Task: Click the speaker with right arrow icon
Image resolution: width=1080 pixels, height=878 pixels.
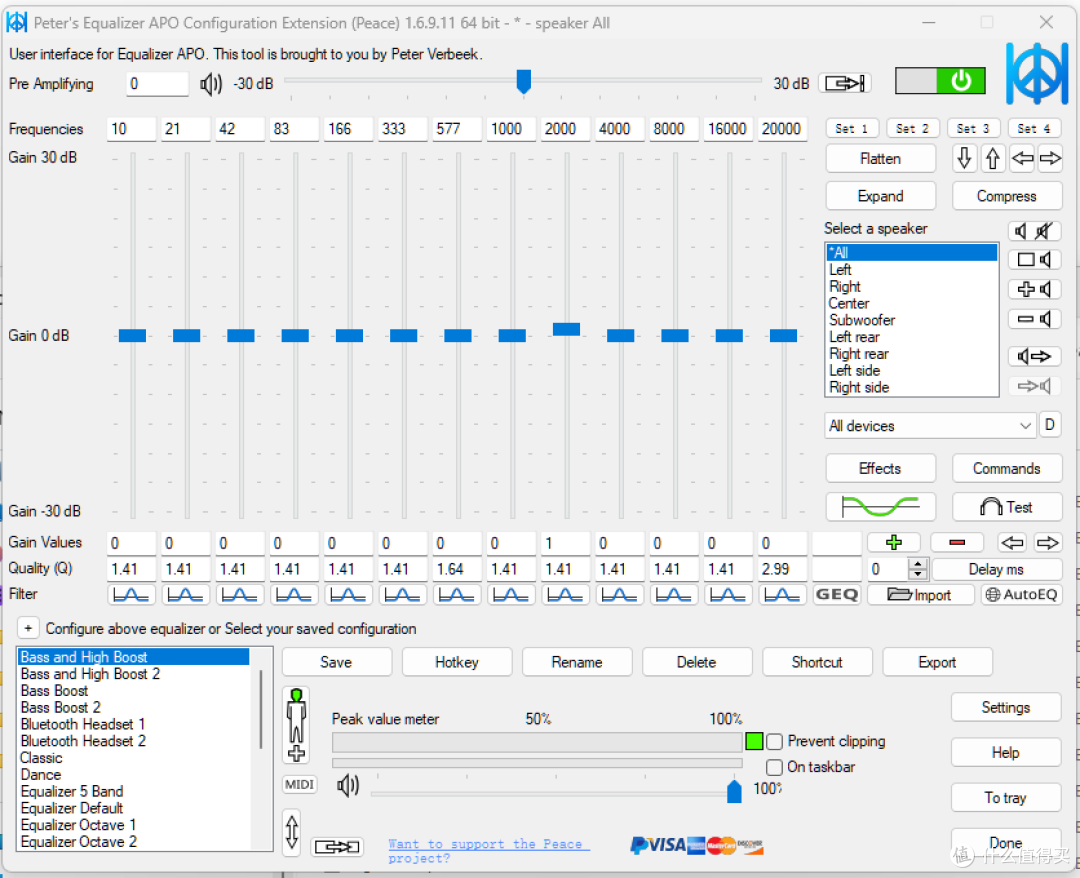Action: [1035, 356]
